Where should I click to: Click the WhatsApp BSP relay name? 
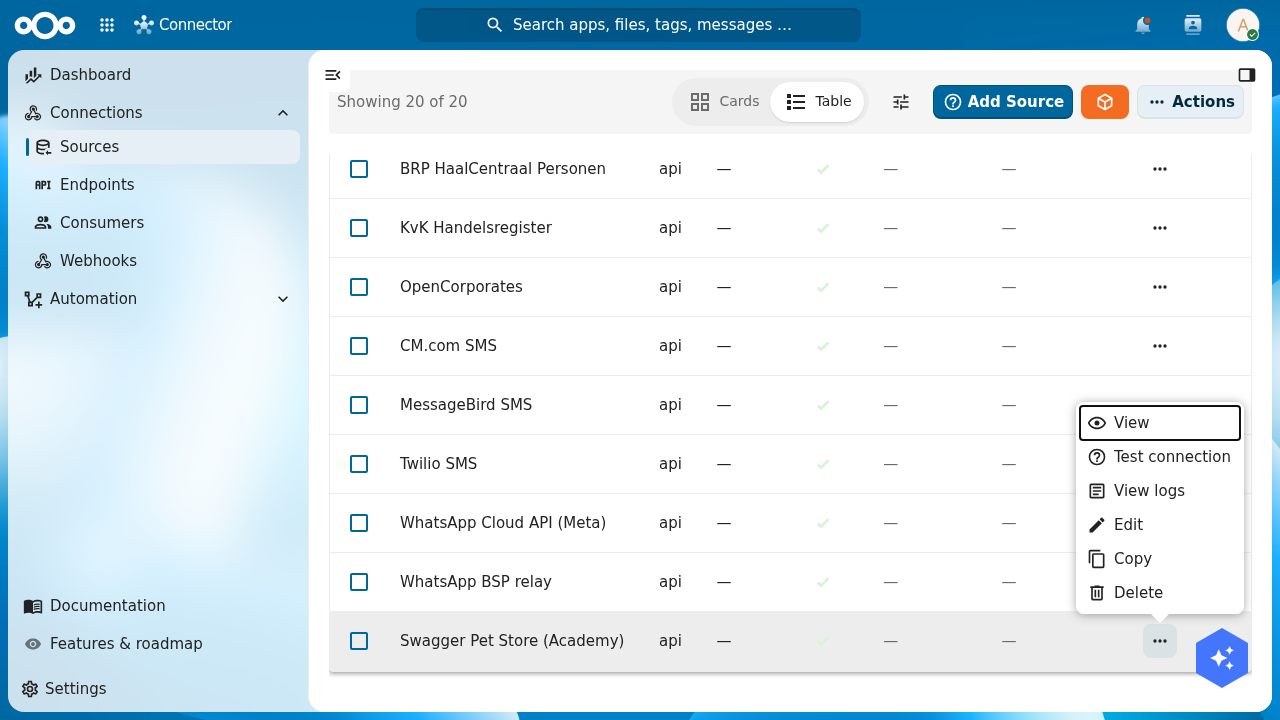pyautogui.click(x=476, y=582)
